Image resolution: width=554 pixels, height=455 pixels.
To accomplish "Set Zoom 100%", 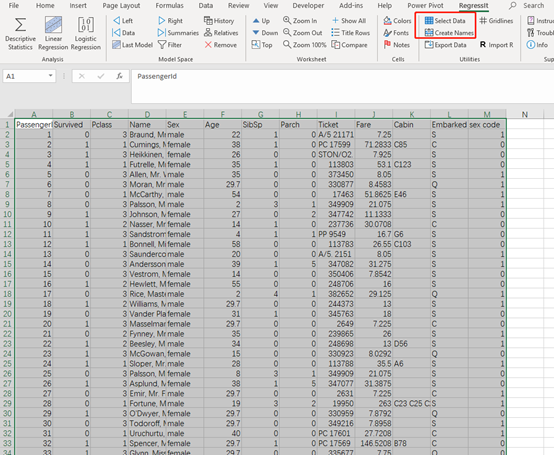I will (x=305, y=45).
